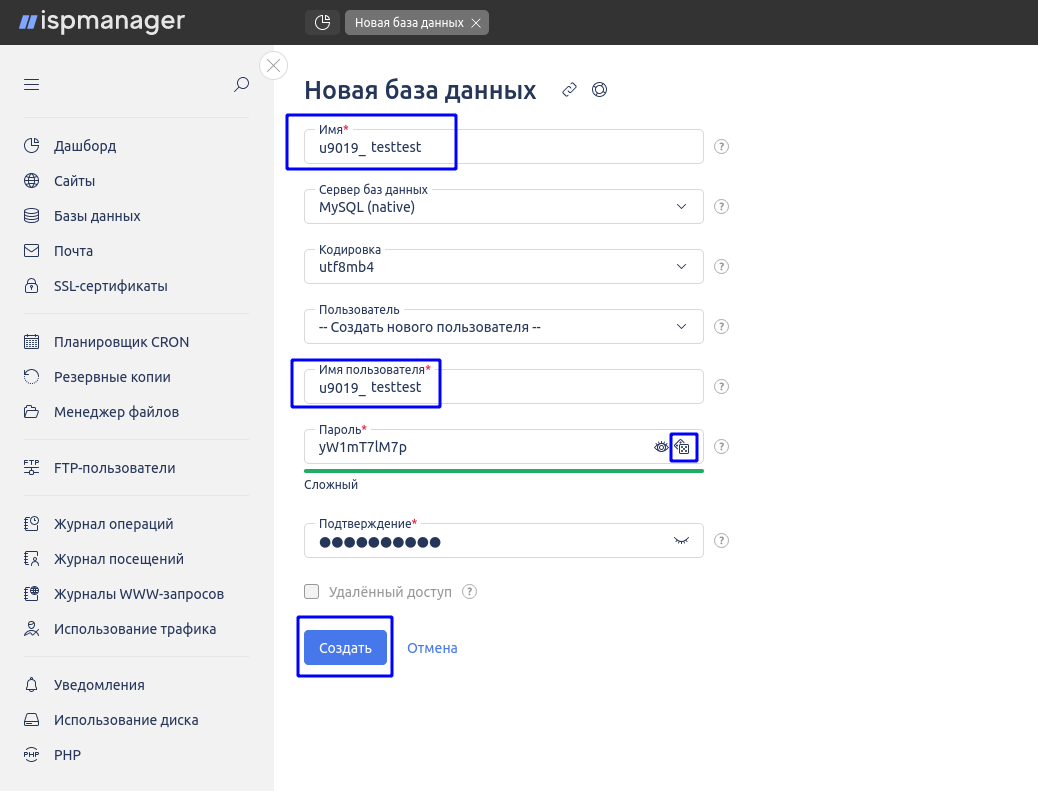Click the SSL-сертификаты lock icon
The width and height of the screenshot is (1038, 791).
pos(31,286)
